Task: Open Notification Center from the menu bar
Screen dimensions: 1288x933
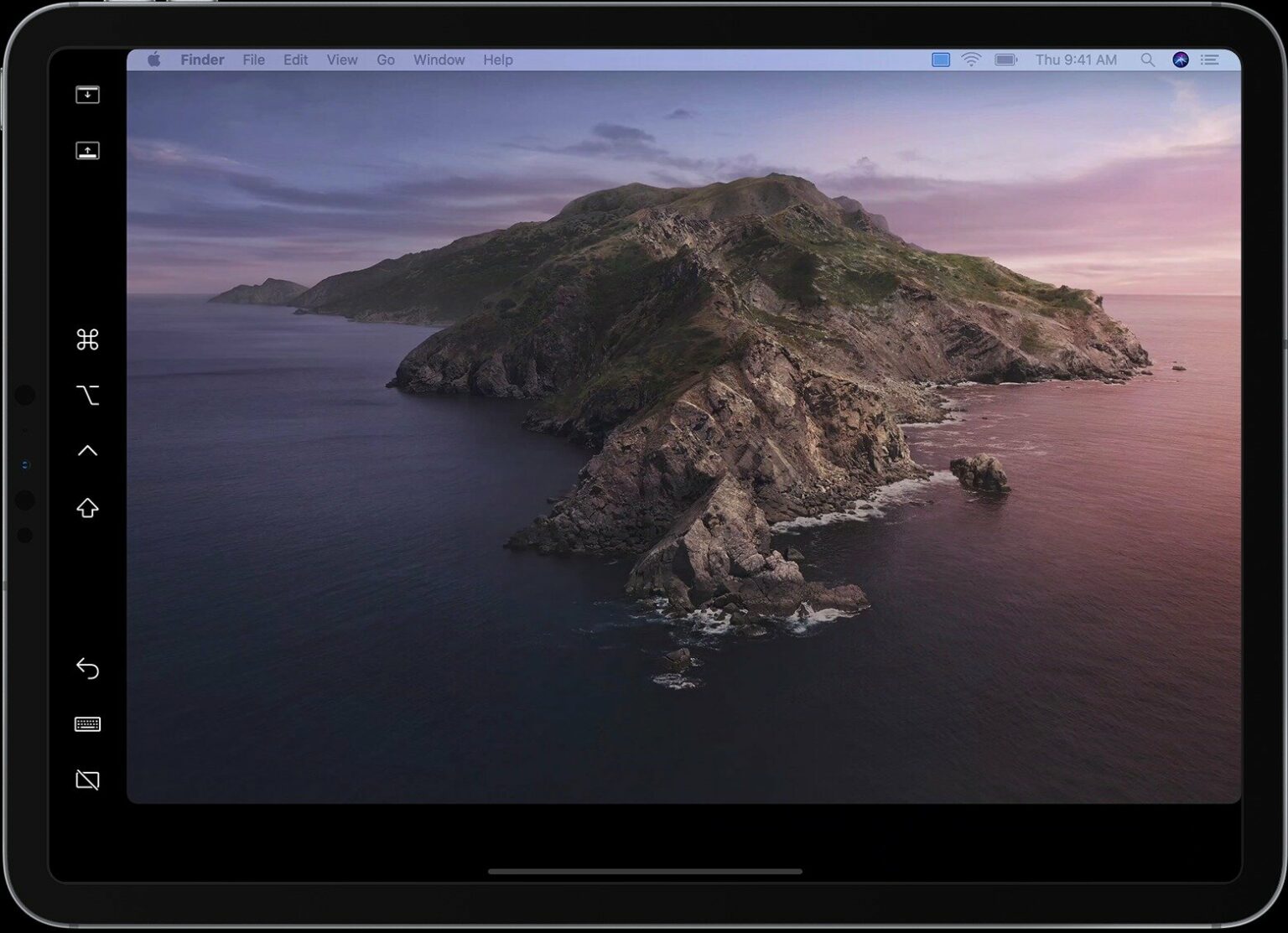Action: (x=1210, y=60)
